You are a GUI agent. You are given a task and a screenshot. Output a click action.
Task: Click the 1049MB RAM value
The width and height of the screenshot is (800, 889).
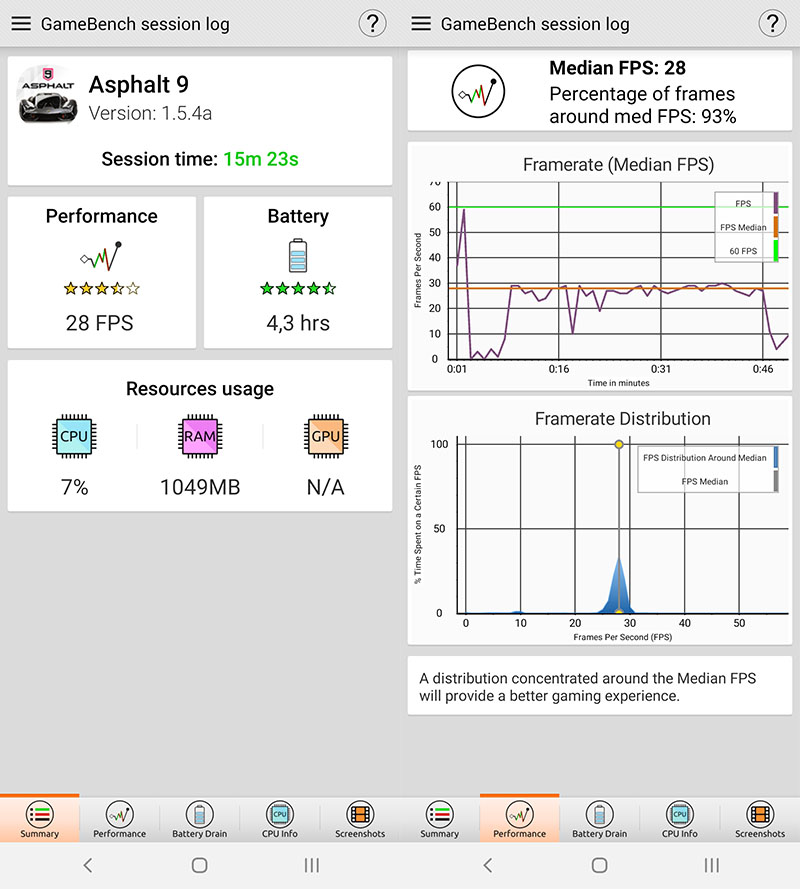[200, 487]
